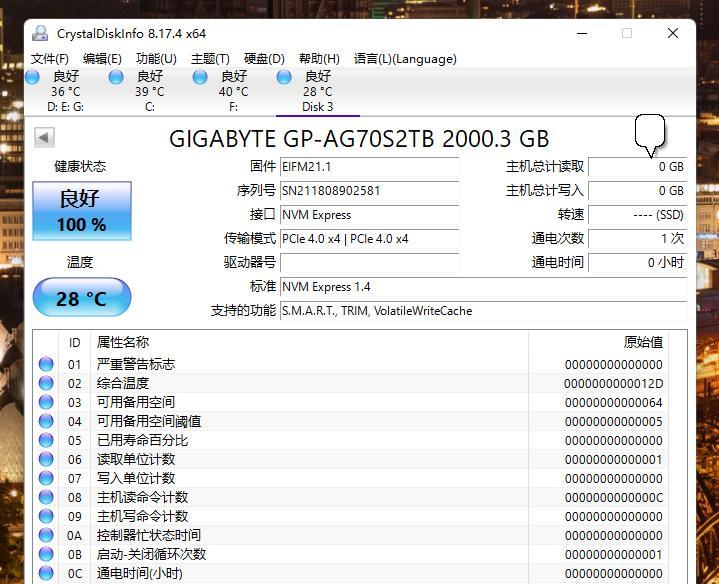Click the firmware field EIFM21.1

tap(370, 167)
